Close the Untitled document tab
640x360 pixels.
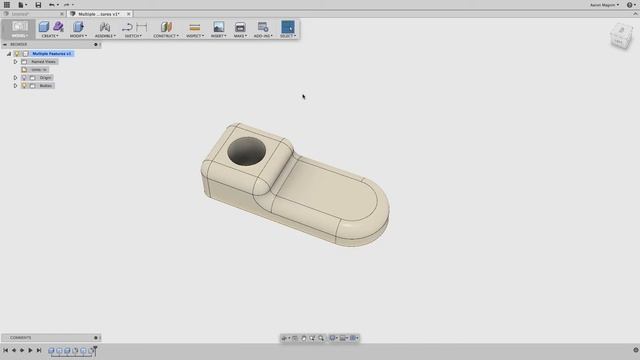(62, 14)
